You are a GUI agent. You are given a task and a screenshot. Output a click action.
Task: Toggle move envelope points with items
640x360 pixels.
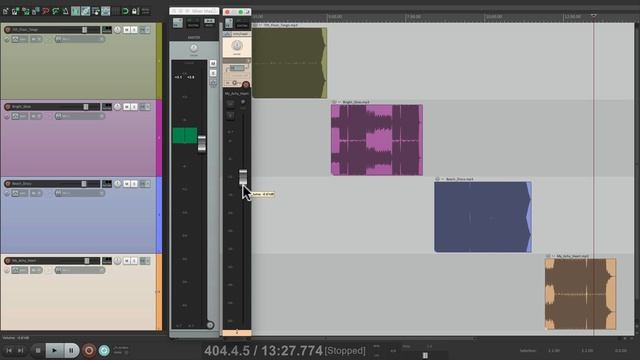pos(105,11)
